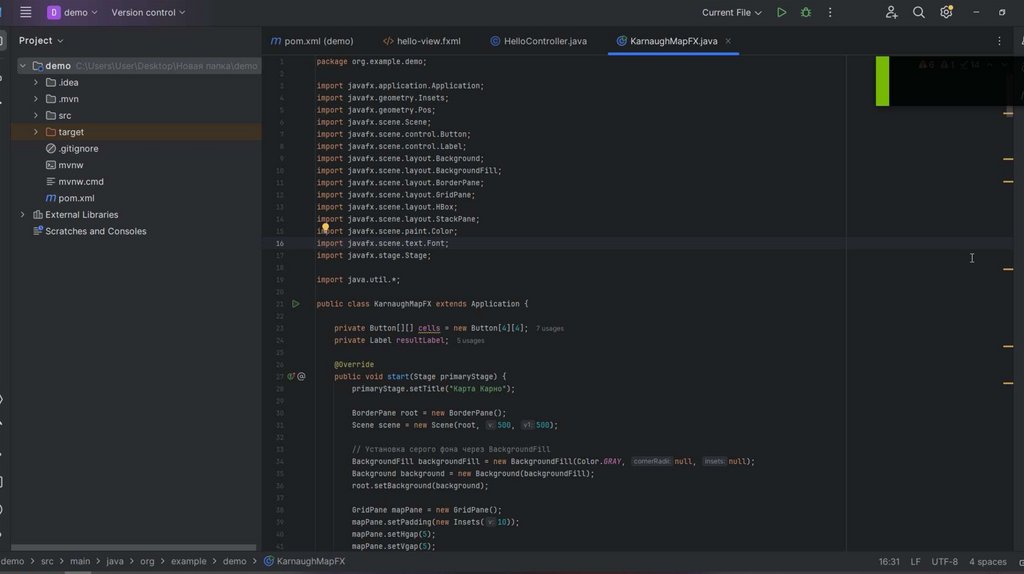Open the main hamburger menu

(25, 13)
